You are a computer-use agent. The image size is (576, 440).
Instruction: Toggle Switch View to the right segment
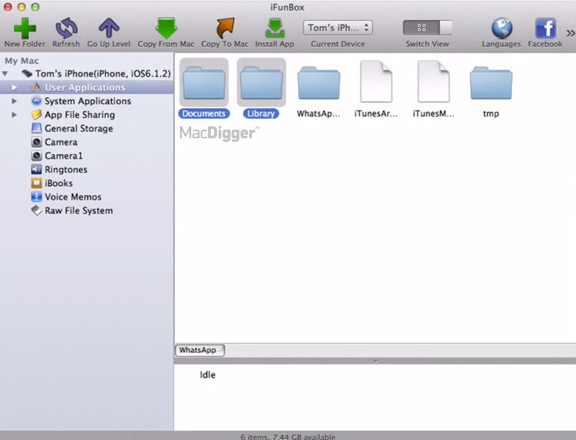[x=446, y=28]
